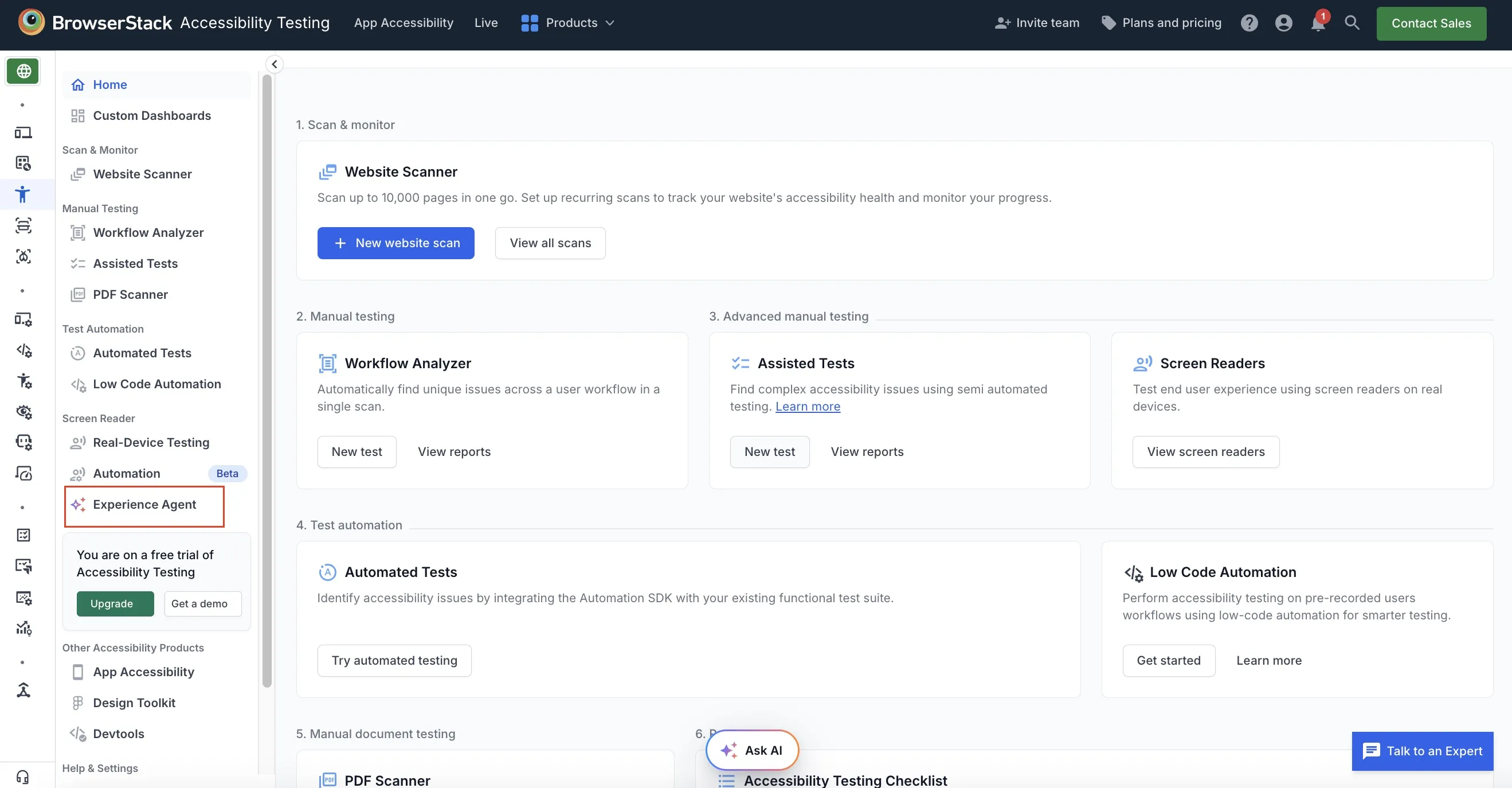Click View screen readers button
This screenshot has height=788, width=1512.
[x=1205, y=451]
